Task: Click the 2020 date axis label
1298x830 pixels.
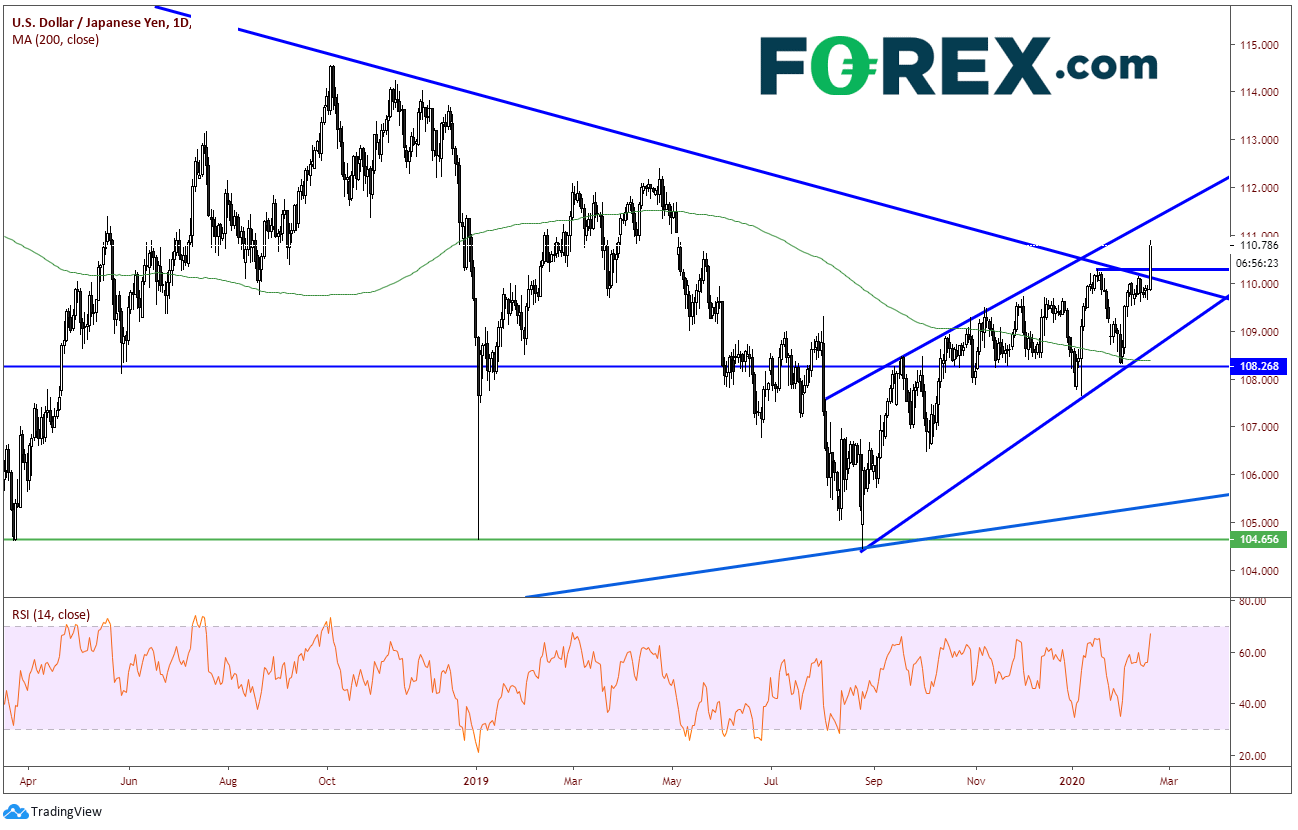Action: coord(1073,782)
